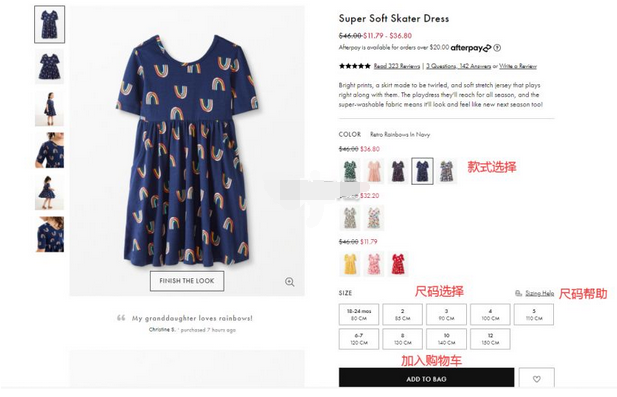
Task: Click the magnifier zoom icon on the dress image
Action: coord(290,282)
